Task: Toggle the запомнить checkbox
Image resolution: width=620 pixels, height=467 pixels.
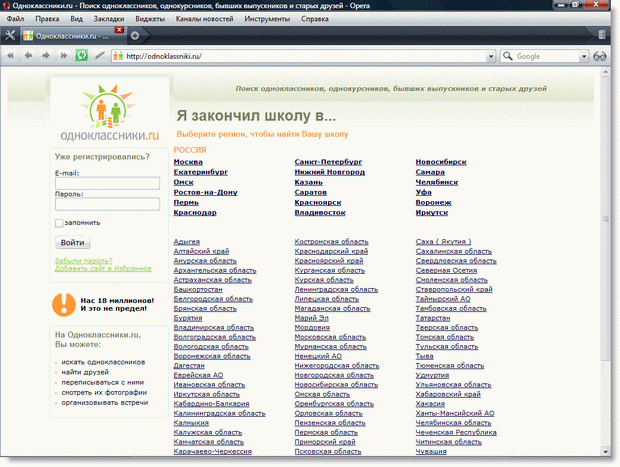Action: 59,223
